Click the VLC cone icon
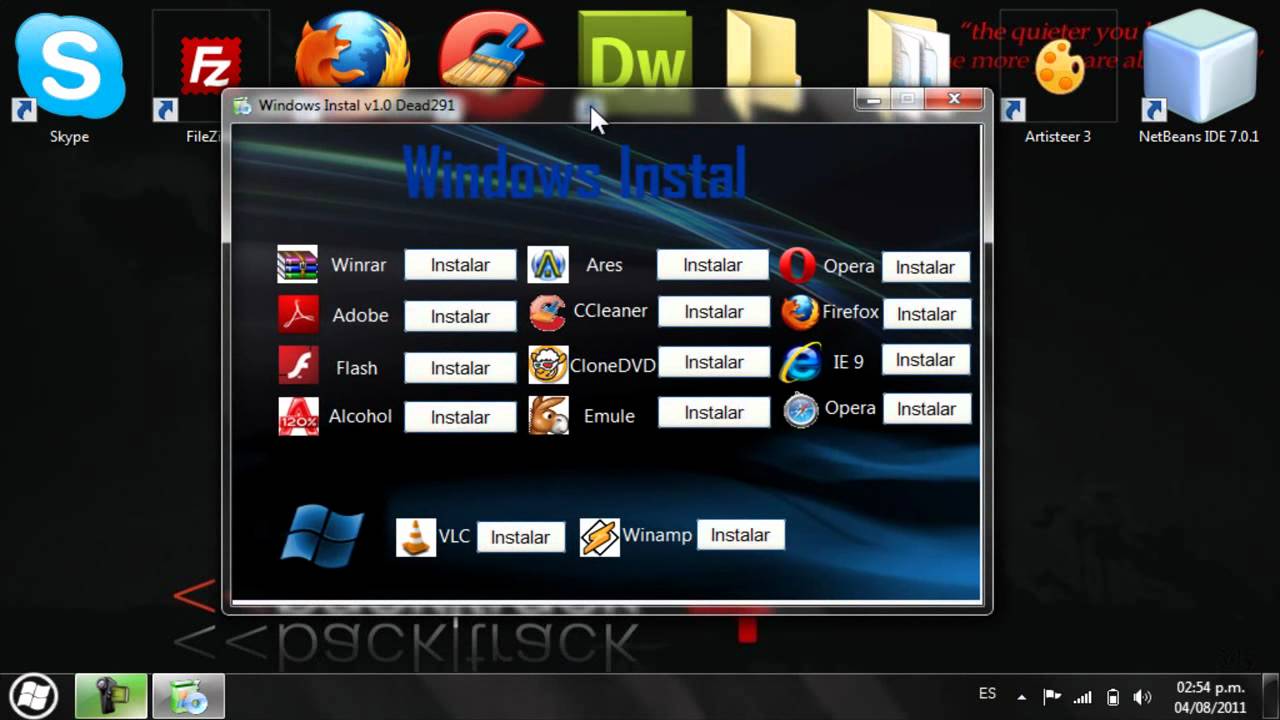Screen dimensions: 1280x720 point(416,537)
